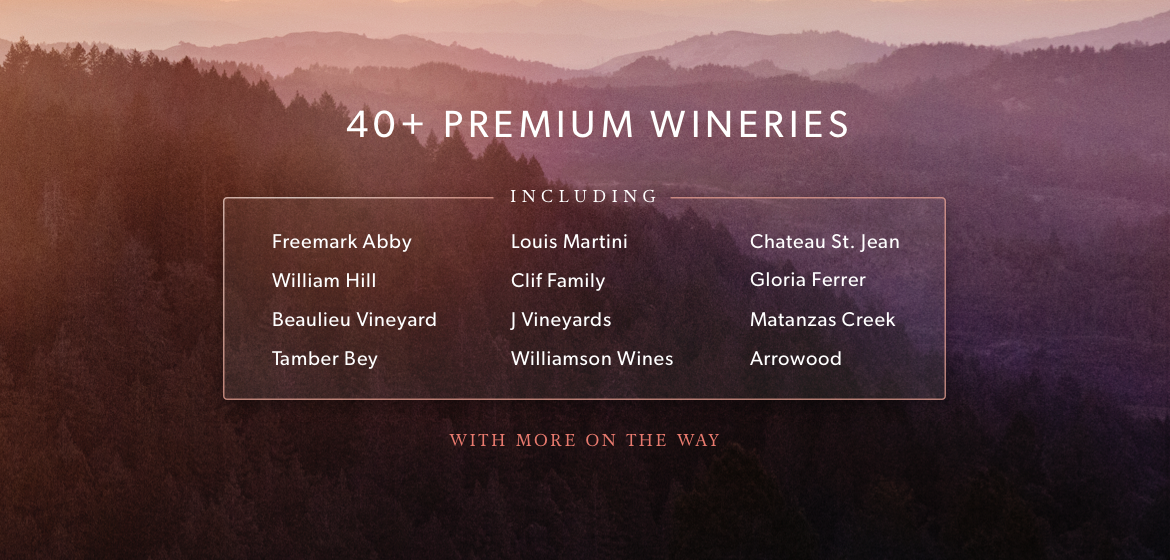Open the J Vineyards entry

point(561,320)
